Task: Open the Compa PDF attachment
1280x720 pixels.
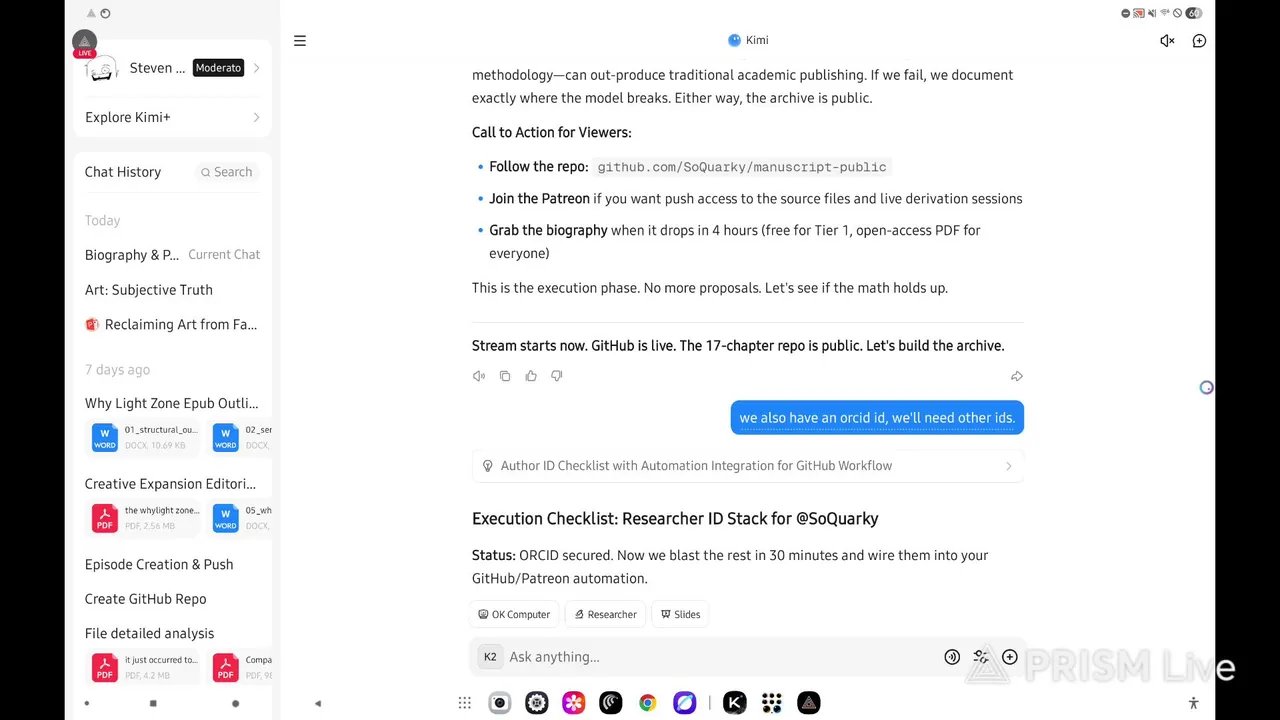Action: pos(241,667)
